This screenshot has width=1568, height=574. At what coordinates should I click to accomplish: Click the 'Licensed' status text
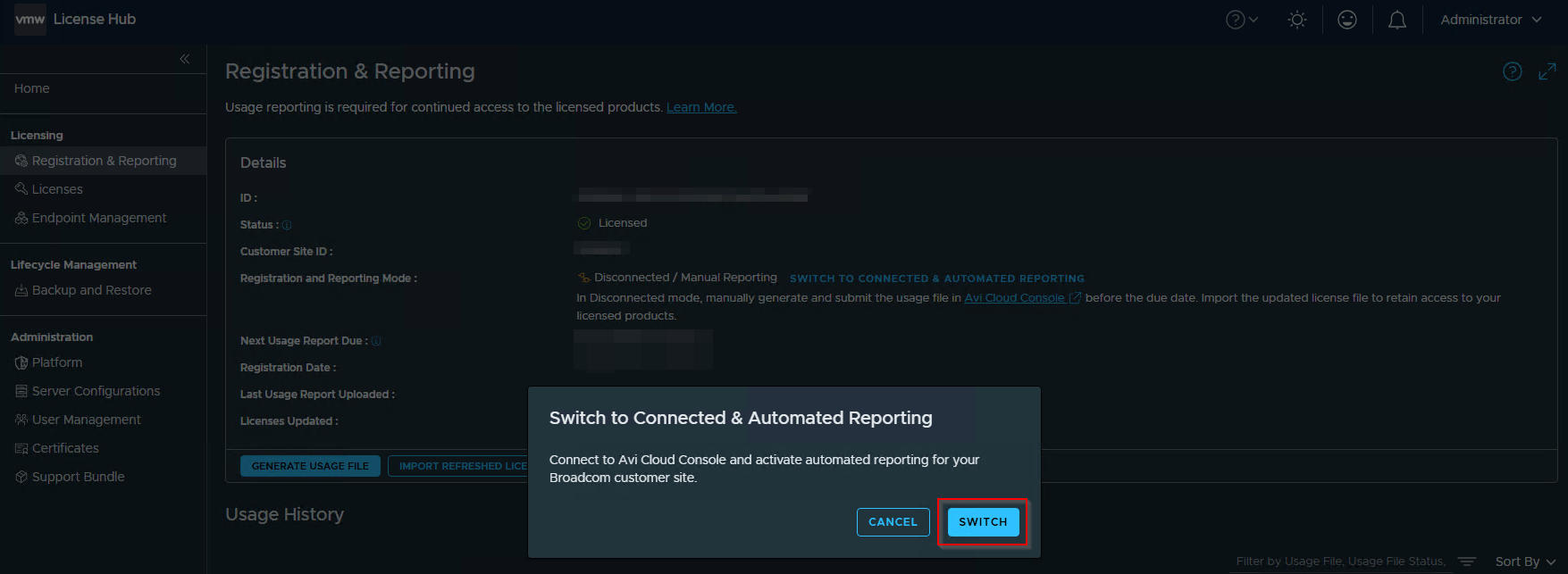623,223
